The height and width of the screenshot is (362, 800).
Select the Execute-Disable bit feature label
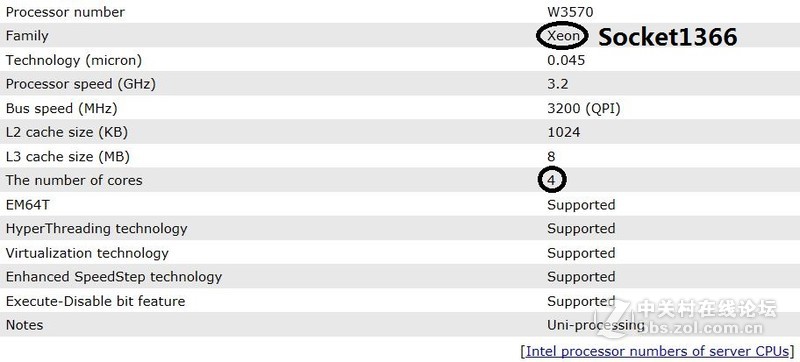(x=95, y=301)
